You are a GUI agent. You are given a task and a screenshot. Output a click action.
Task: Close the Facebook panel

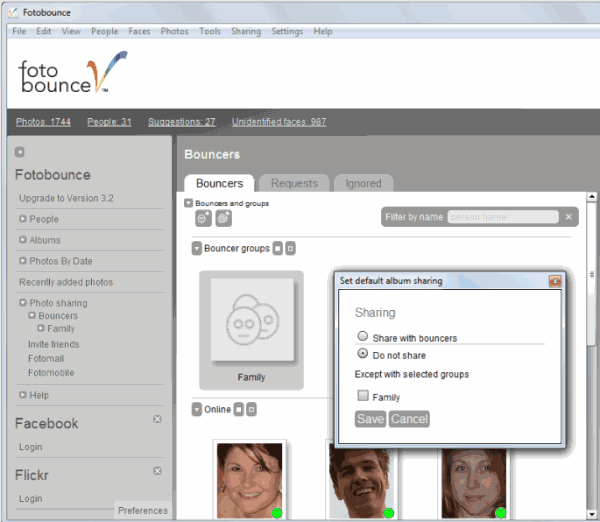[157, 419]
